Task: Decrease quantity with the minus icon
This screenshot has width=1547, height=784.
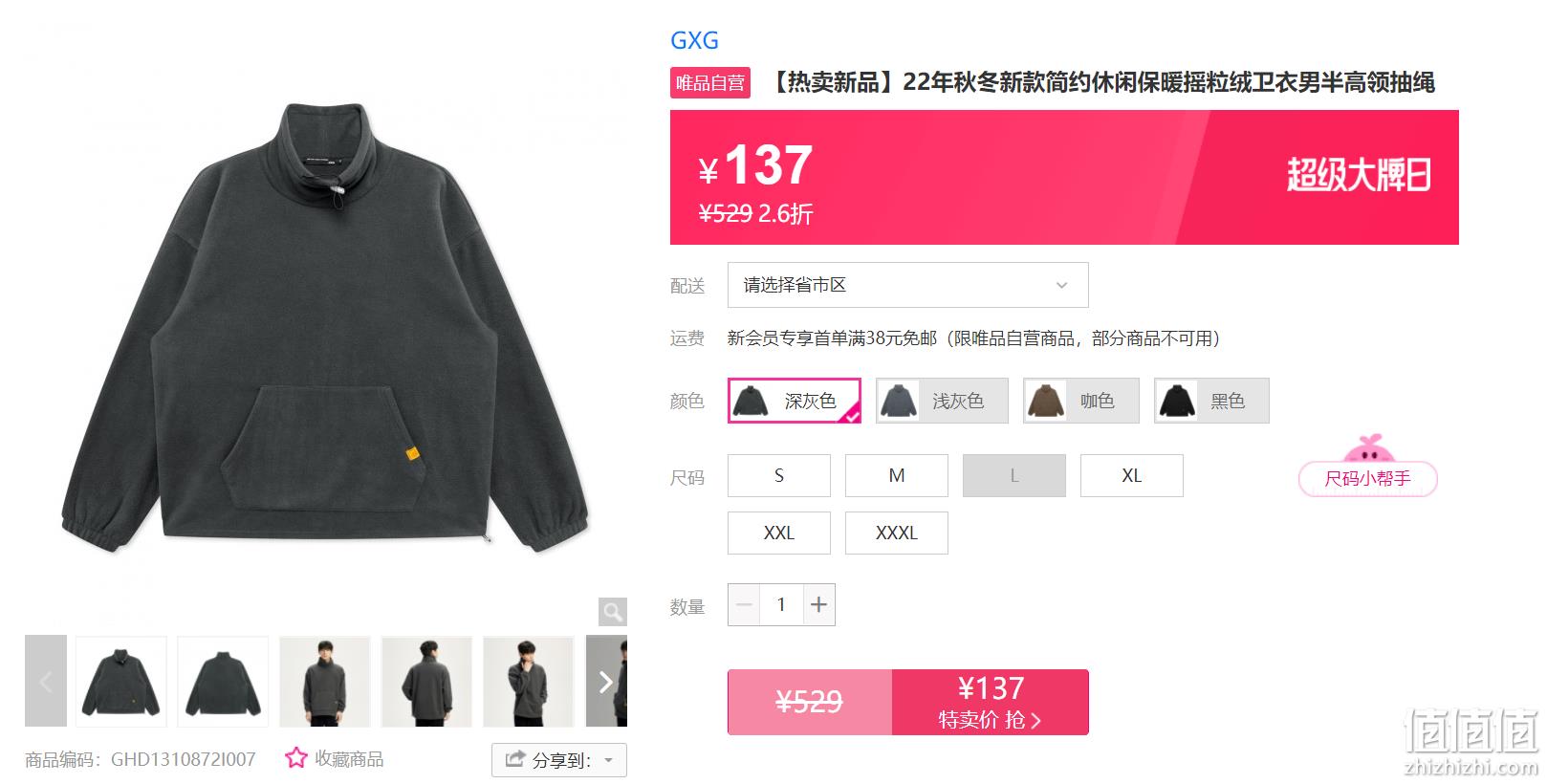Action: click(744, 604)
